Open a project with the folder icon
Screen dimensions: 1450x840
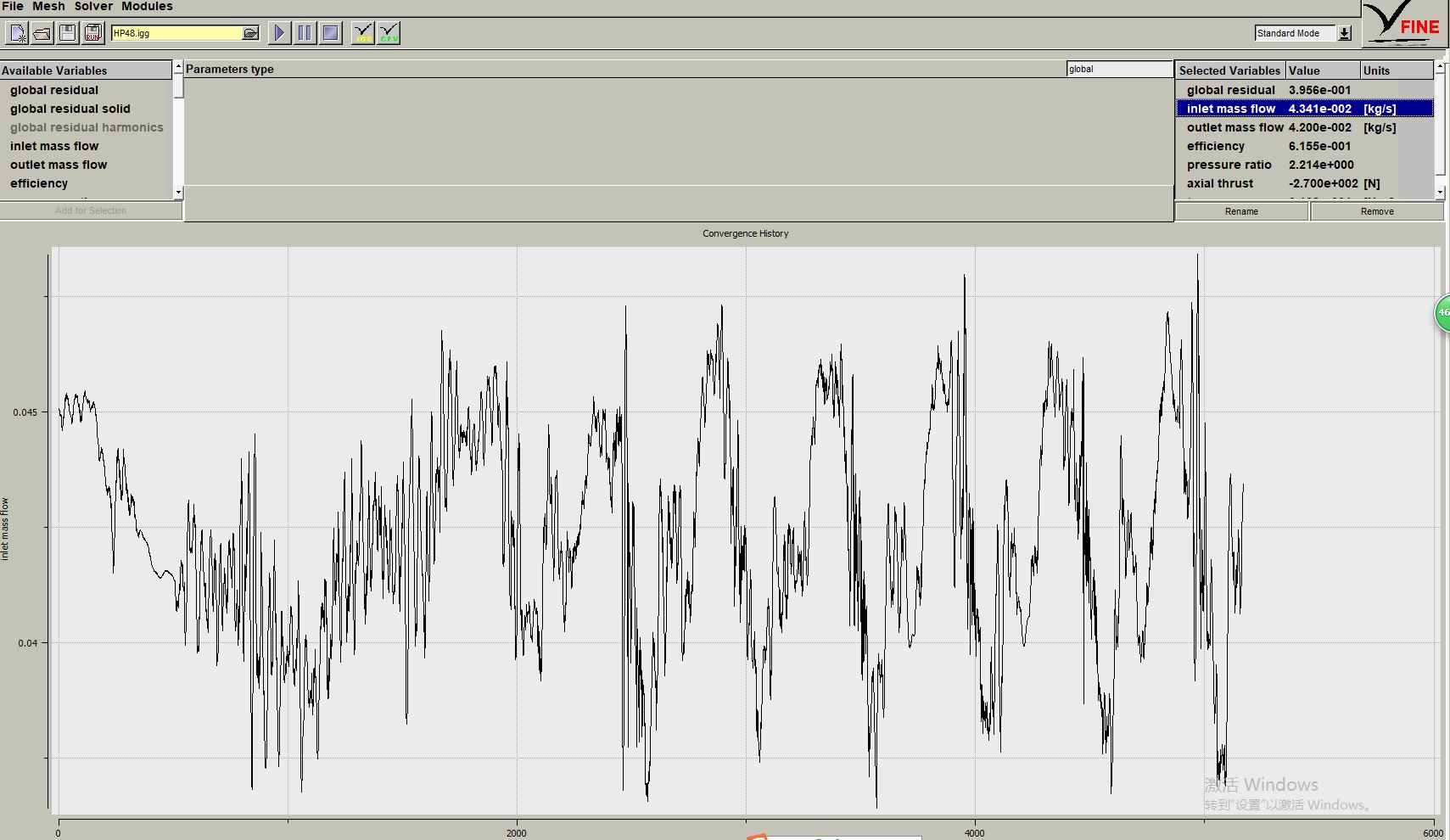pos(42,33)
